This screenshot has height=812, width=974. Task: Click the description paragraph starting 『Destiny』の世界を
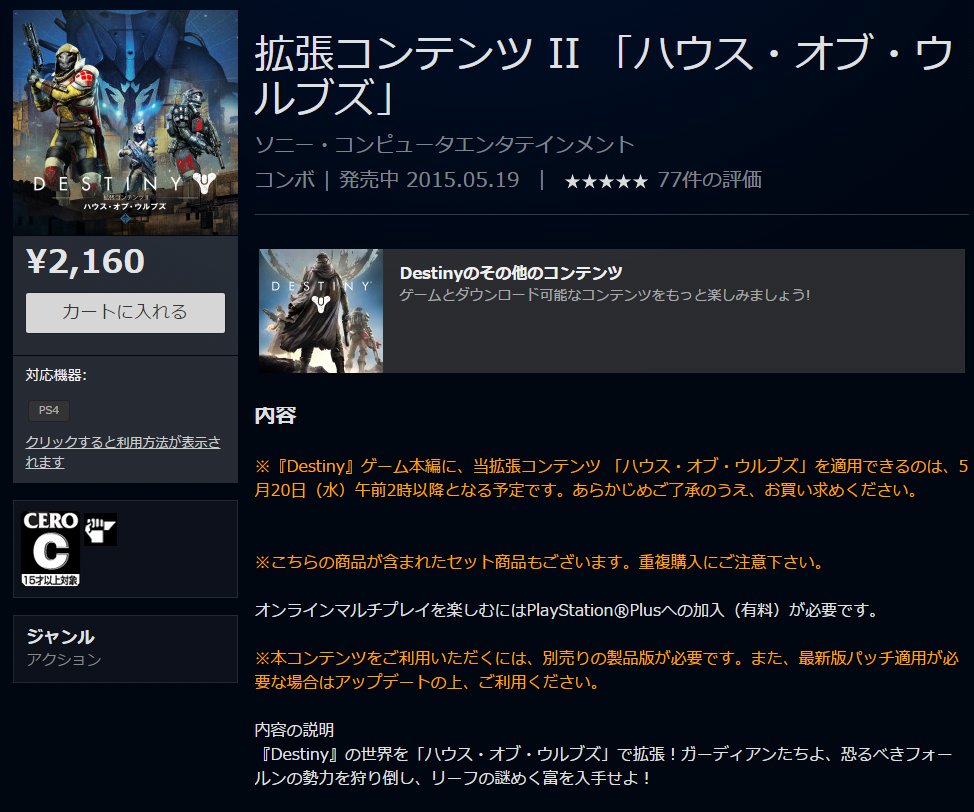click(603, 765)
